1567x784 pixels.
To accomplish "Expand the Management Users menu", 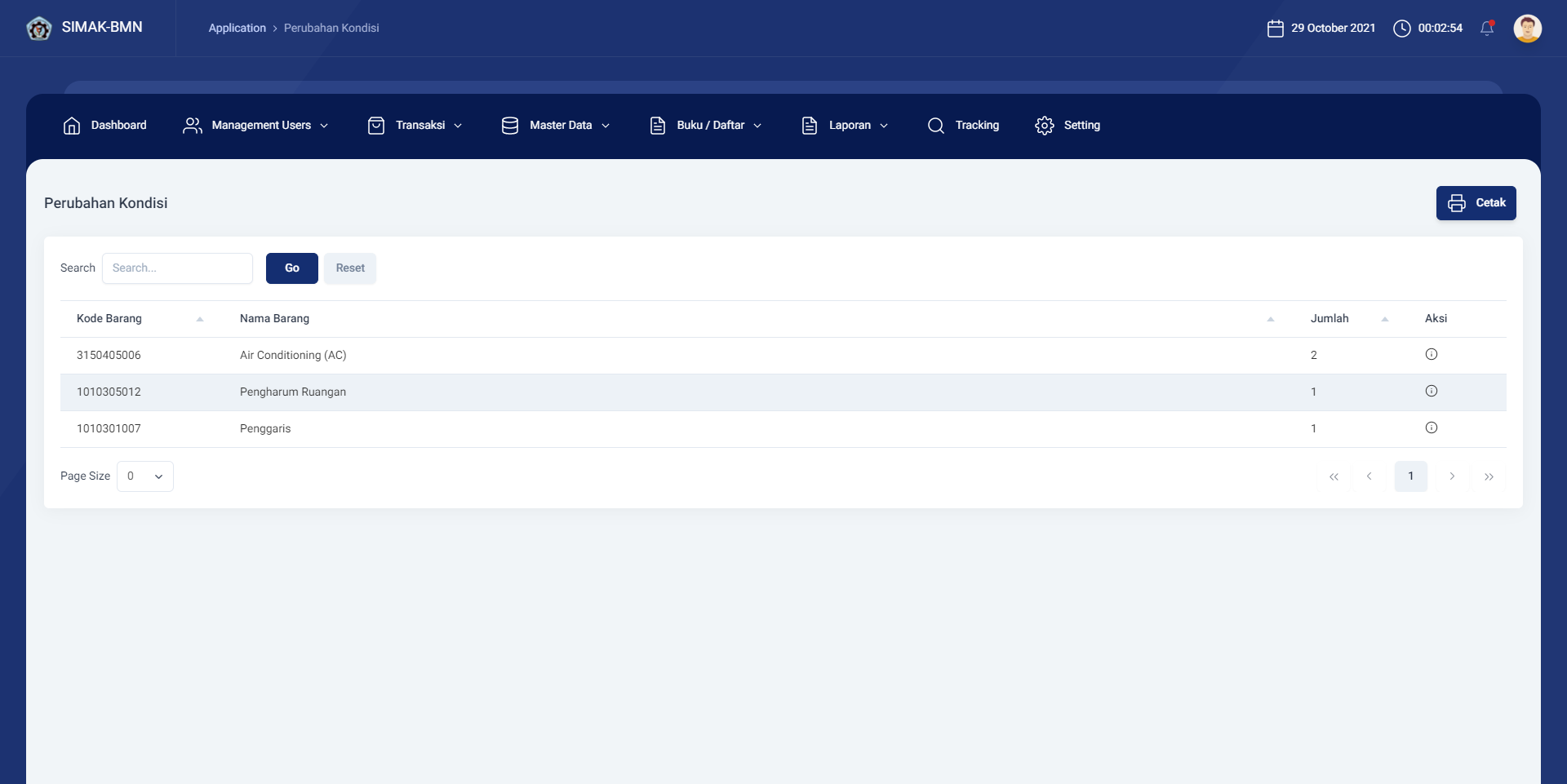I will pos(255,126).
